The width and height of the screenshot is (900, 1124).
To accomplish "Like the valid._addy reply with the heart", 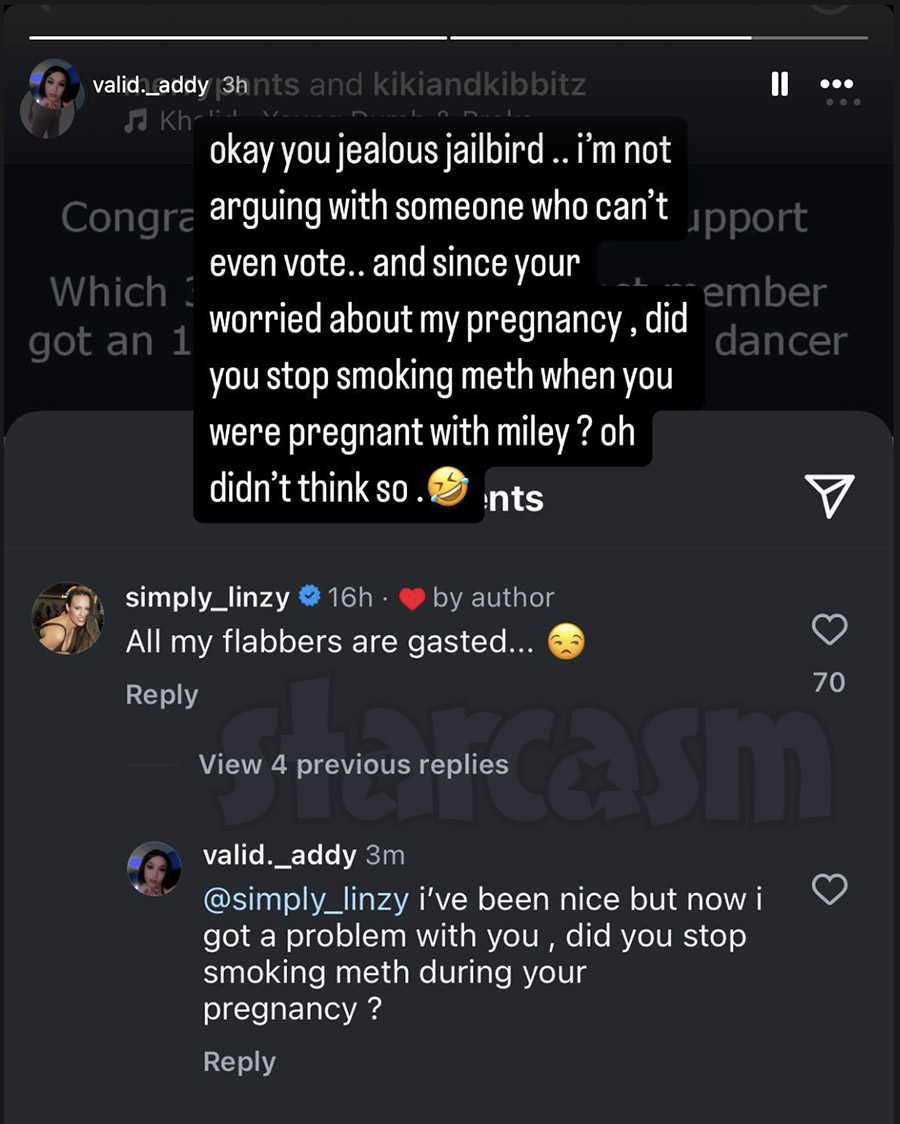I will point(830,888).
